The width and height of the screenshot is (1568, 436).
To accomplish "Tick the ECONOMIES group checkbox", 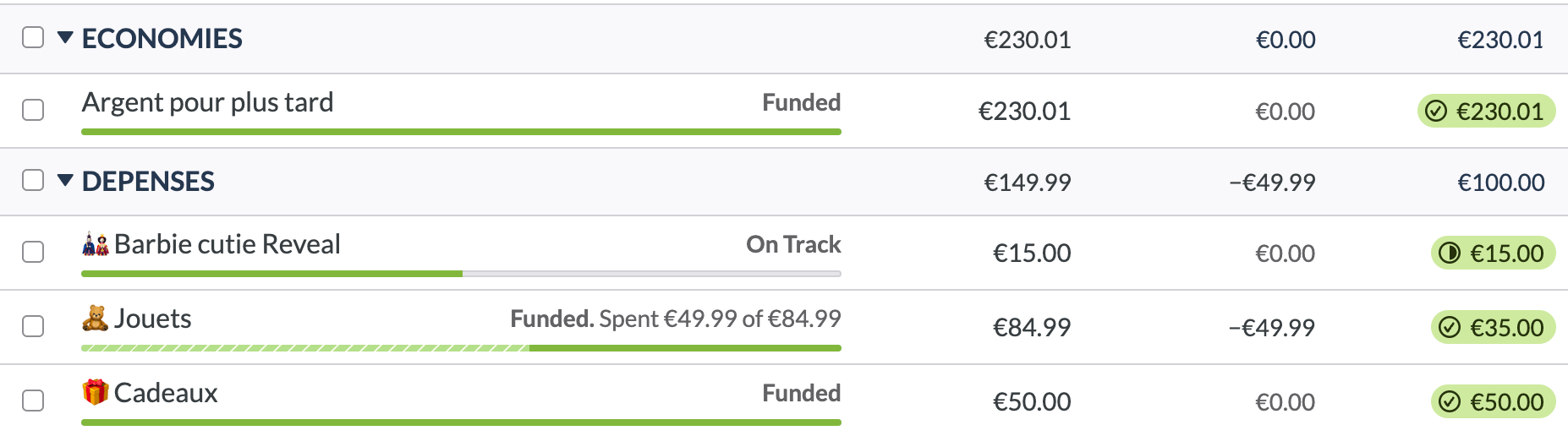I will (33, 37).
